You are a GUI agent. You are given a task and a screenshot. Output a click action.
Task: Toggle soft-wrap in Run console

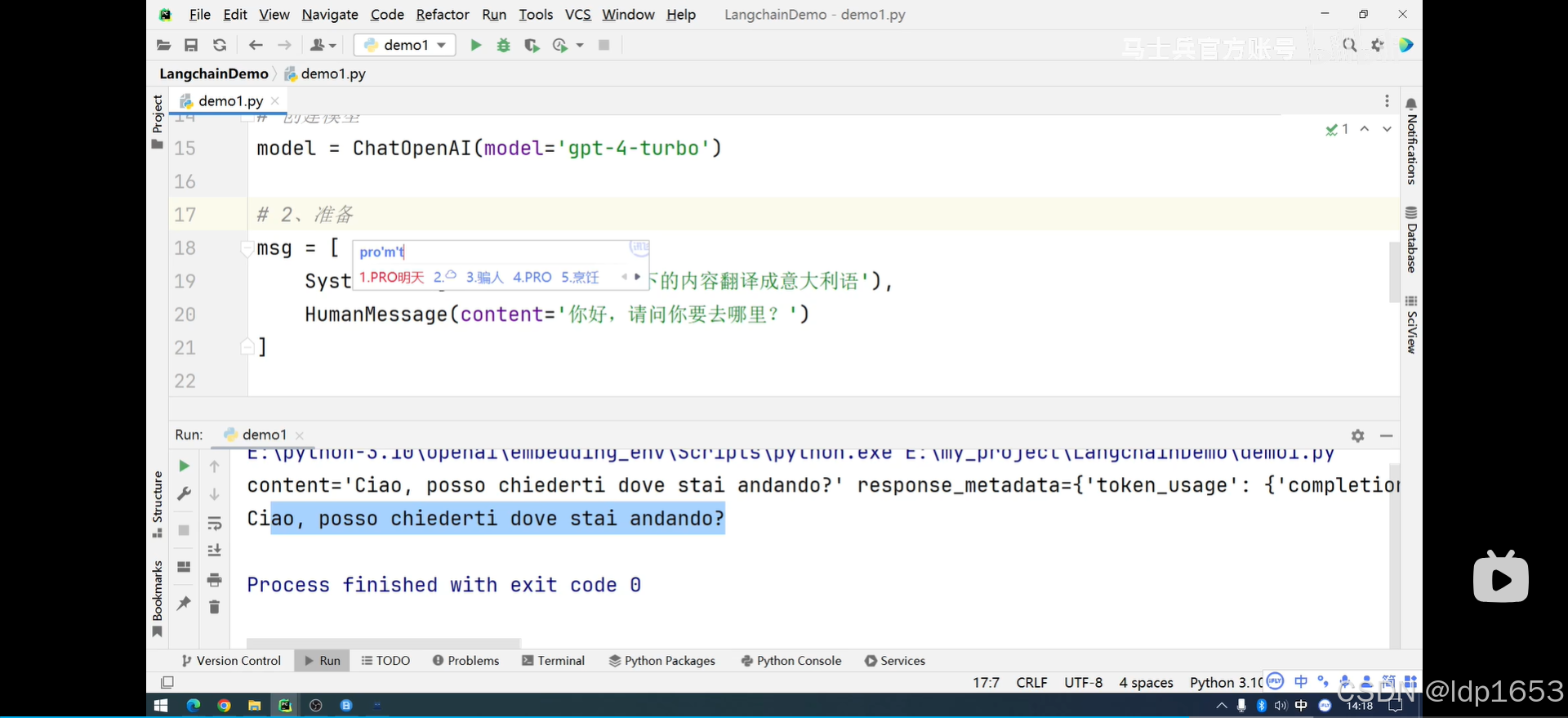pos(214,523)
